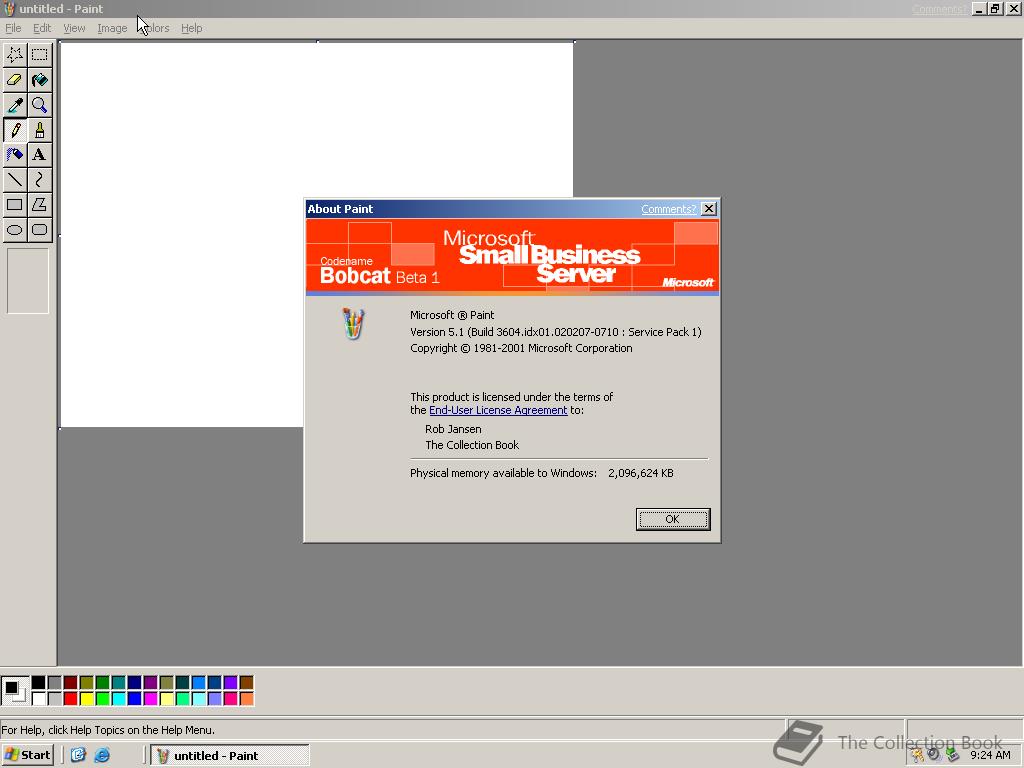Viewport: 1024px width, 768px height.
Task: Select the Polygon tool
Action: pyautogui.click(x=40, y=204)
